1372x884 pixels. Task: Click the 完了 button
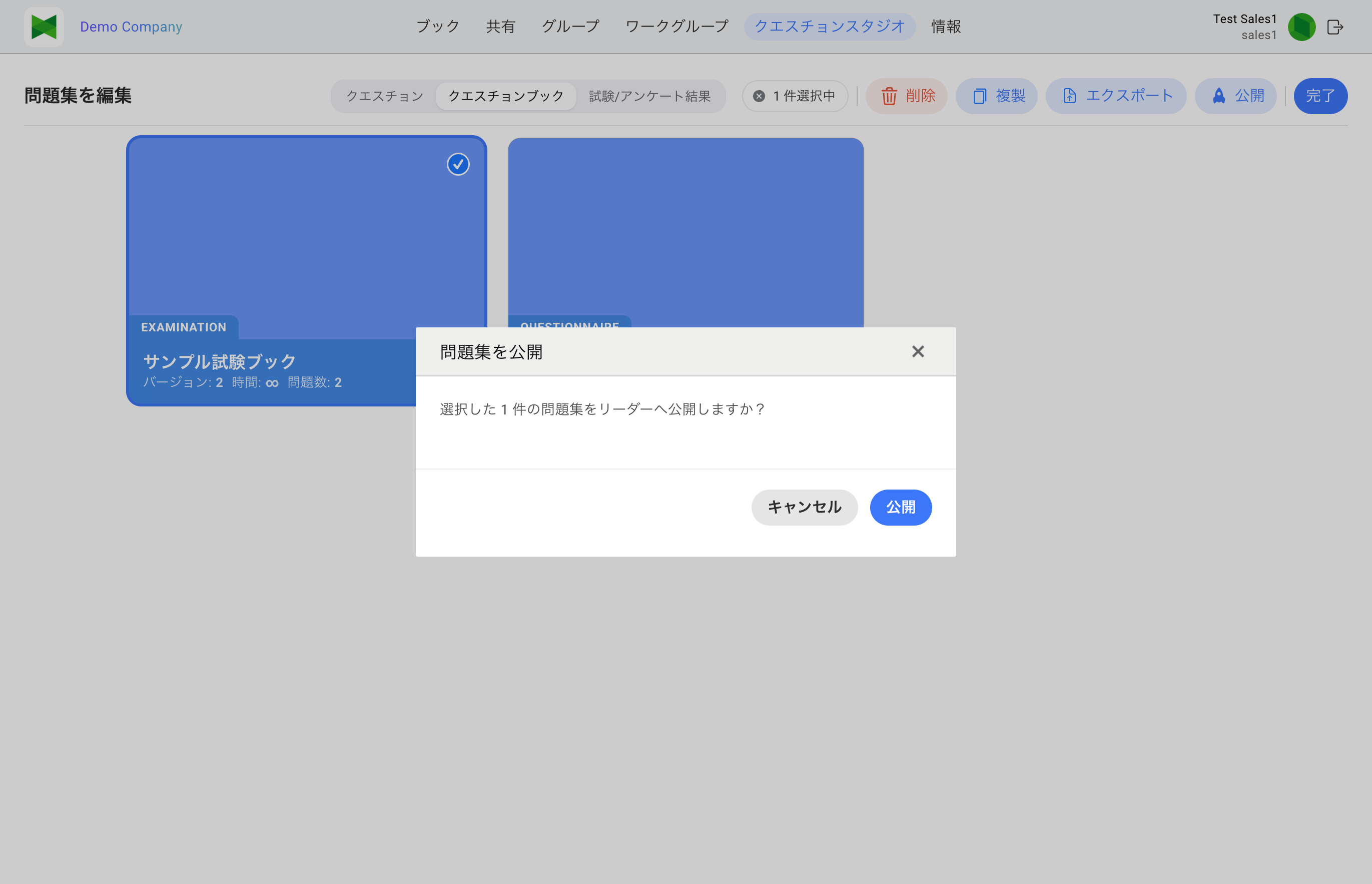pyautogui.click(x=1320, y=96)
